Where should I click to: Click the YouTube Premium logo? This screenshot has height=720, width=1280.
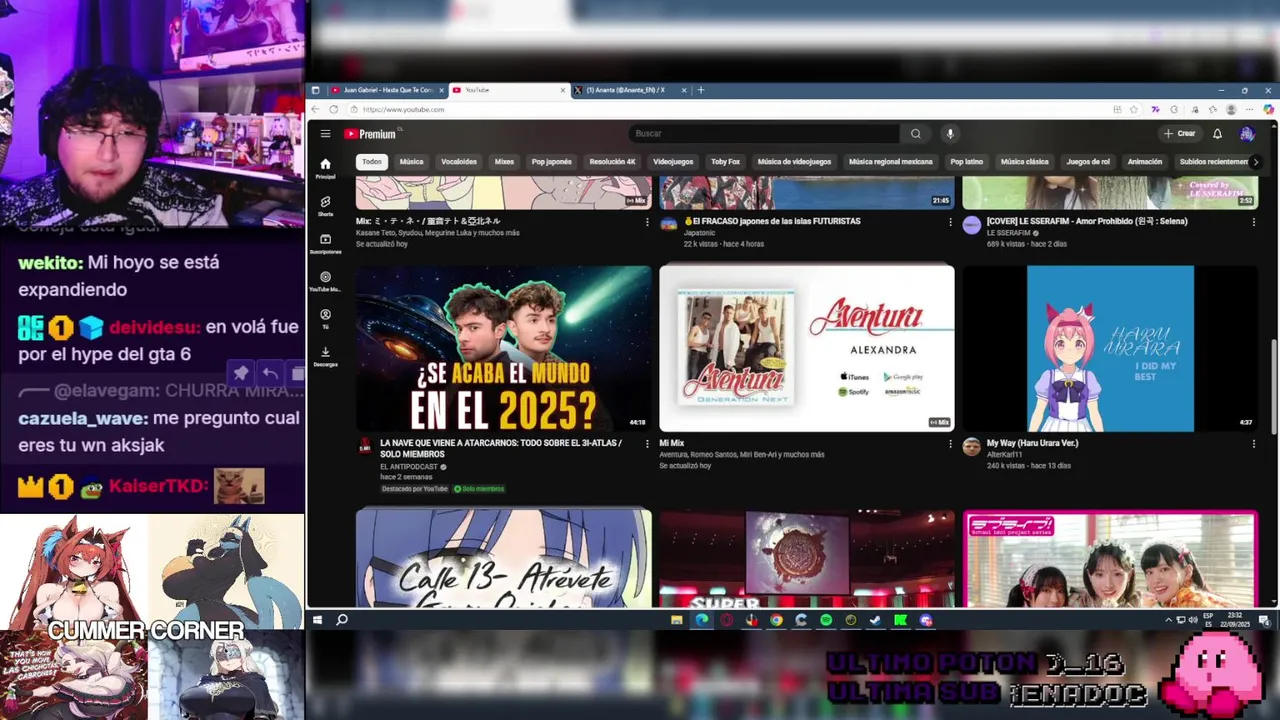(x=371, y=134)
